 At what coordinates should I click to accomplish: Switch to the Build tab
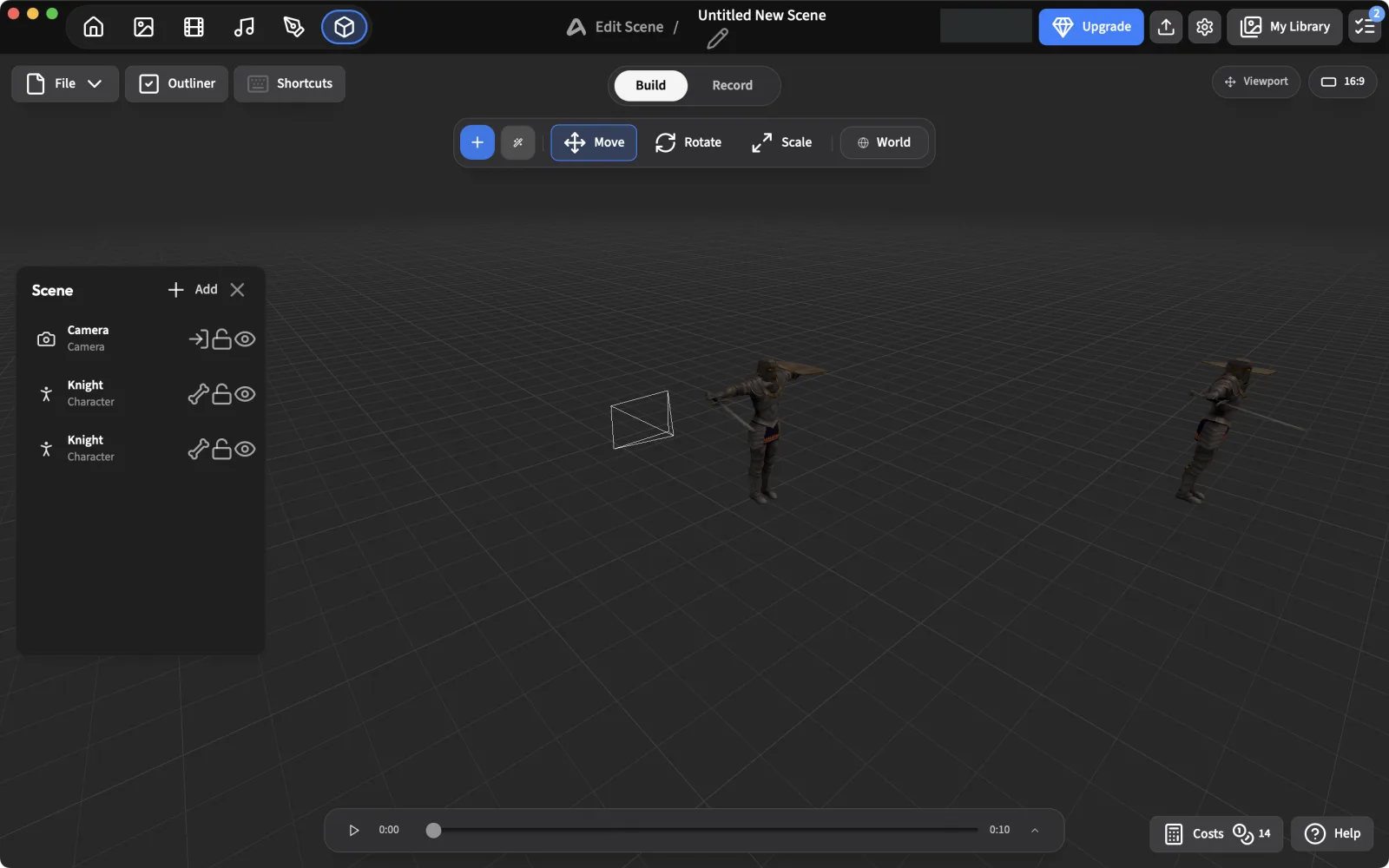651,85
